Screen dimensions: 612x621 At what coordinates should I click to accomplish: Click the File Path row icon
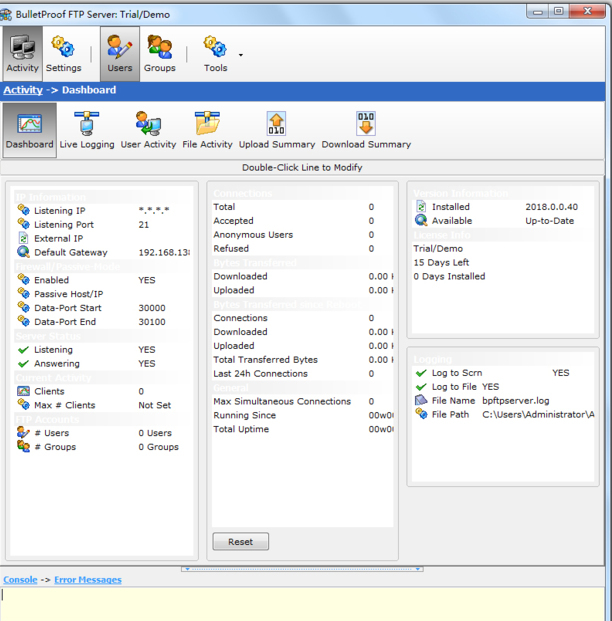421,414
